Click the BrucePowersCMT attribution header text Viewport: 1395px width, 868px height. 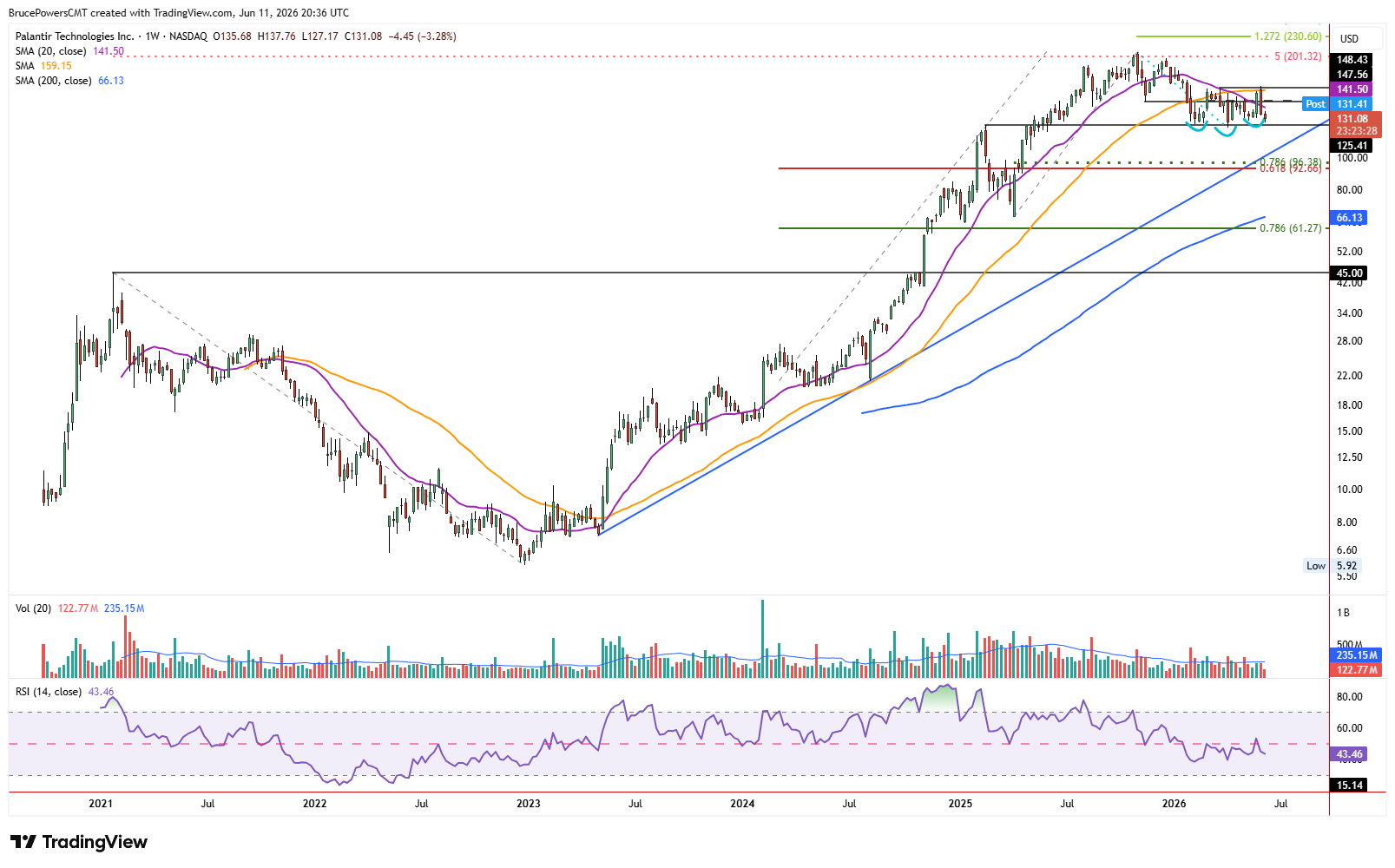pos(179,13)
